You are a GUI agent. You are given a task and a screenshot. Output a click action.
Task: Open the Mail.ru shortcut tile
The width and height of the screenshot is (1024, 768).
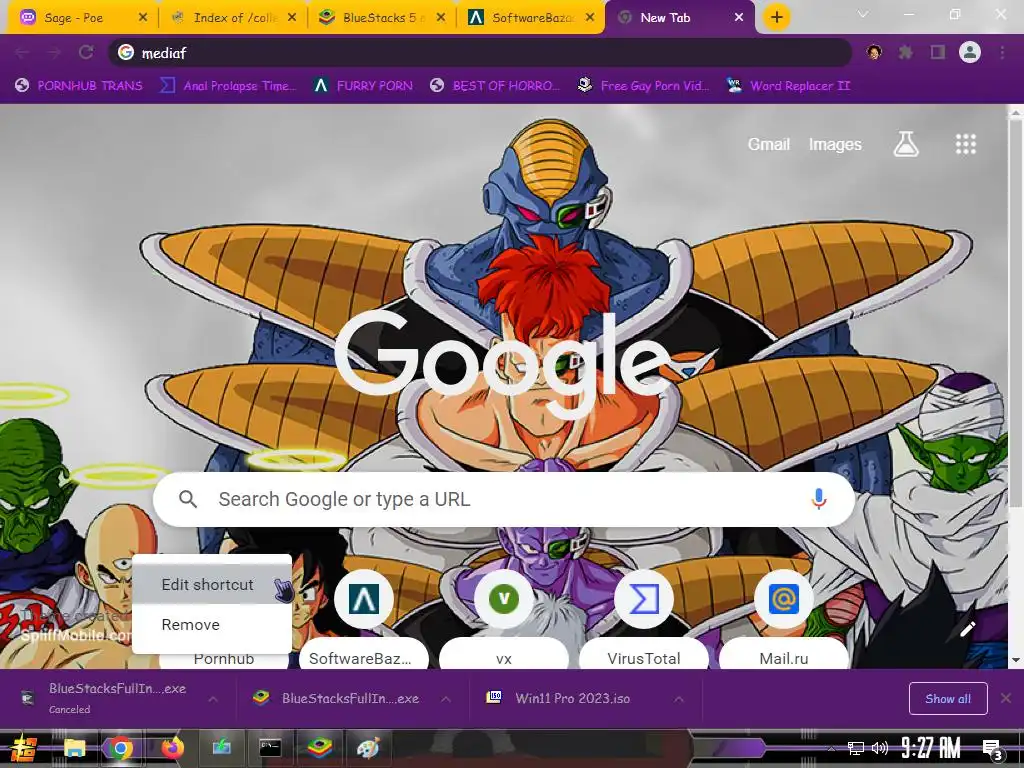coord(784,620)
